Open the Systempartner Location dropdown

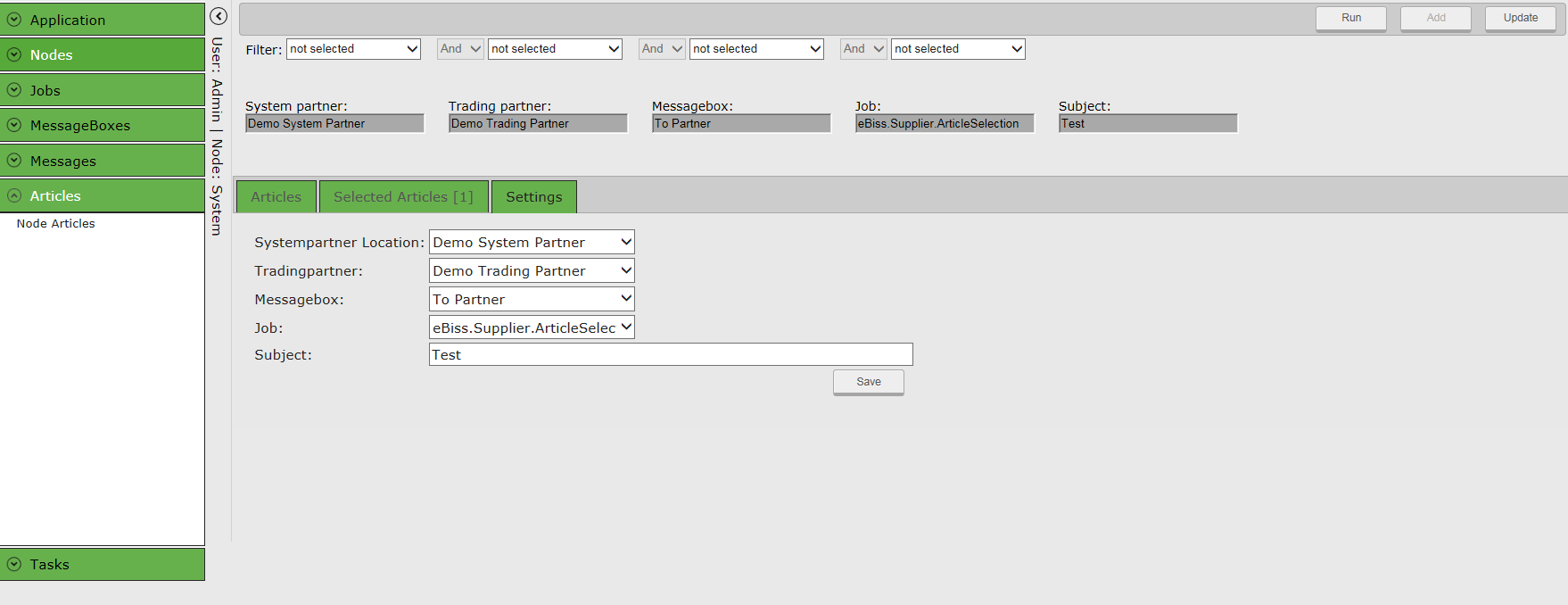[x=532, y=242]
